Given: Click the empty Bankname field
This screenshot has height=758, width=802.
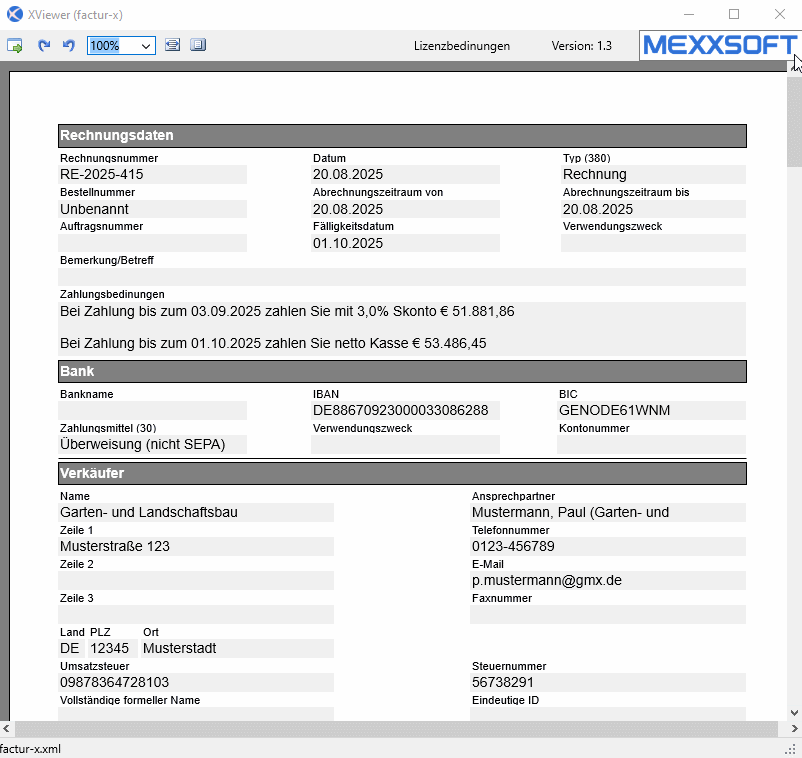Looking at the screenshot, I should coord(152,410).
